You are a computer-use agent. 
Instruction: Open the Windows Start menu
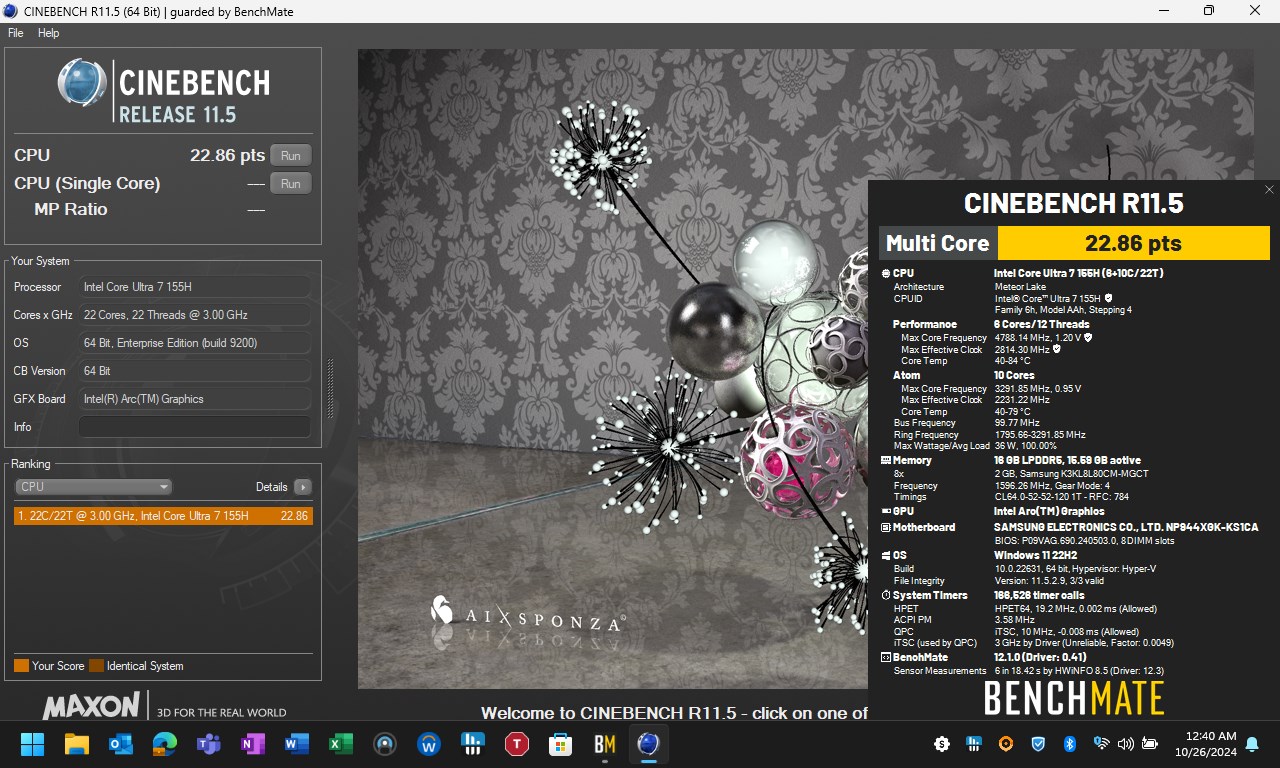tap(32, 744)
